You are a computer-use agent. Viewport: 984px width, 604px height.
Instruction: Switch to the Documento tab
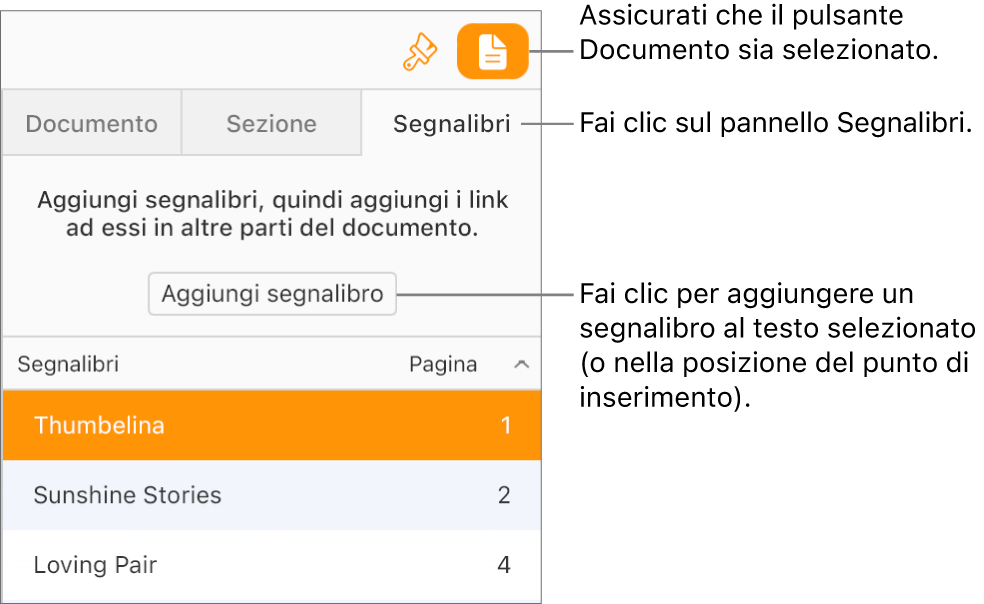coord(91,123)
